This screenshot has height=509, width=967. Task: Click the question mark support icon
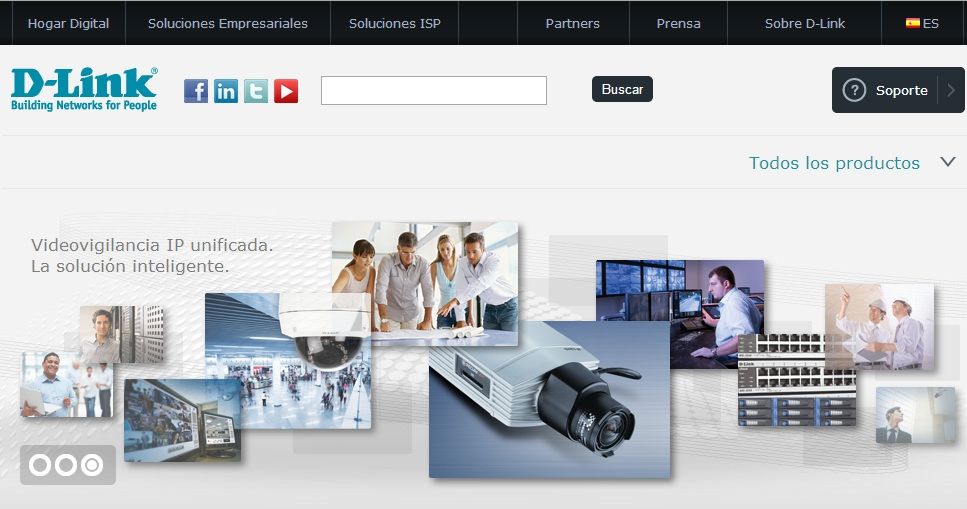(x=854, y=90)
